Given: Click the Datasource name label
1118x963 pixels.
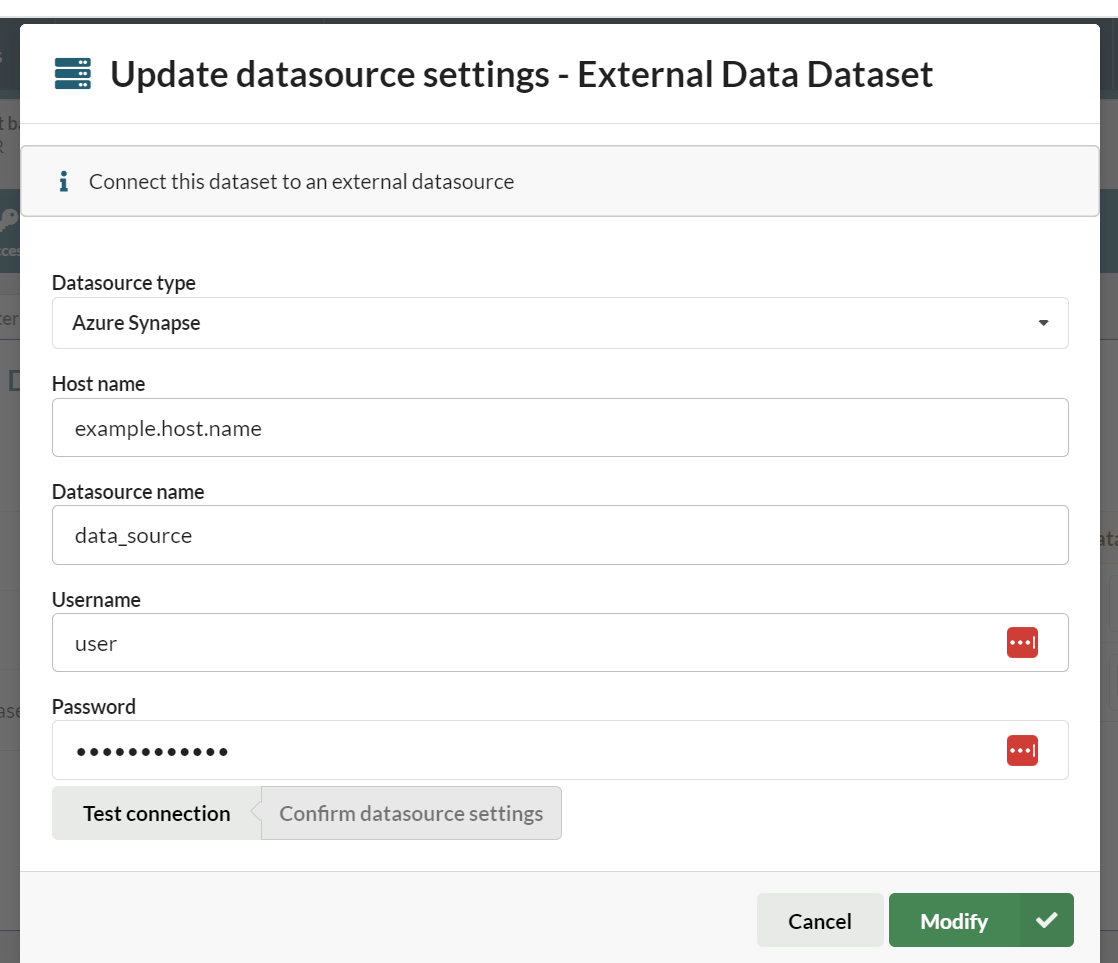Looking at the screenshot, I should [128, 492].
